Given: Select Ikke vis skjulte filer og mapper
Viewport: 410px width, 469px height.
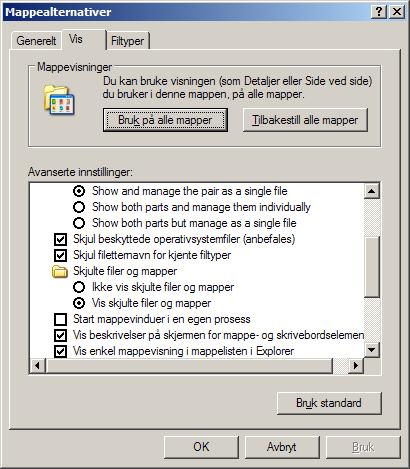Looking at the screenshot, I should [79, 287].
